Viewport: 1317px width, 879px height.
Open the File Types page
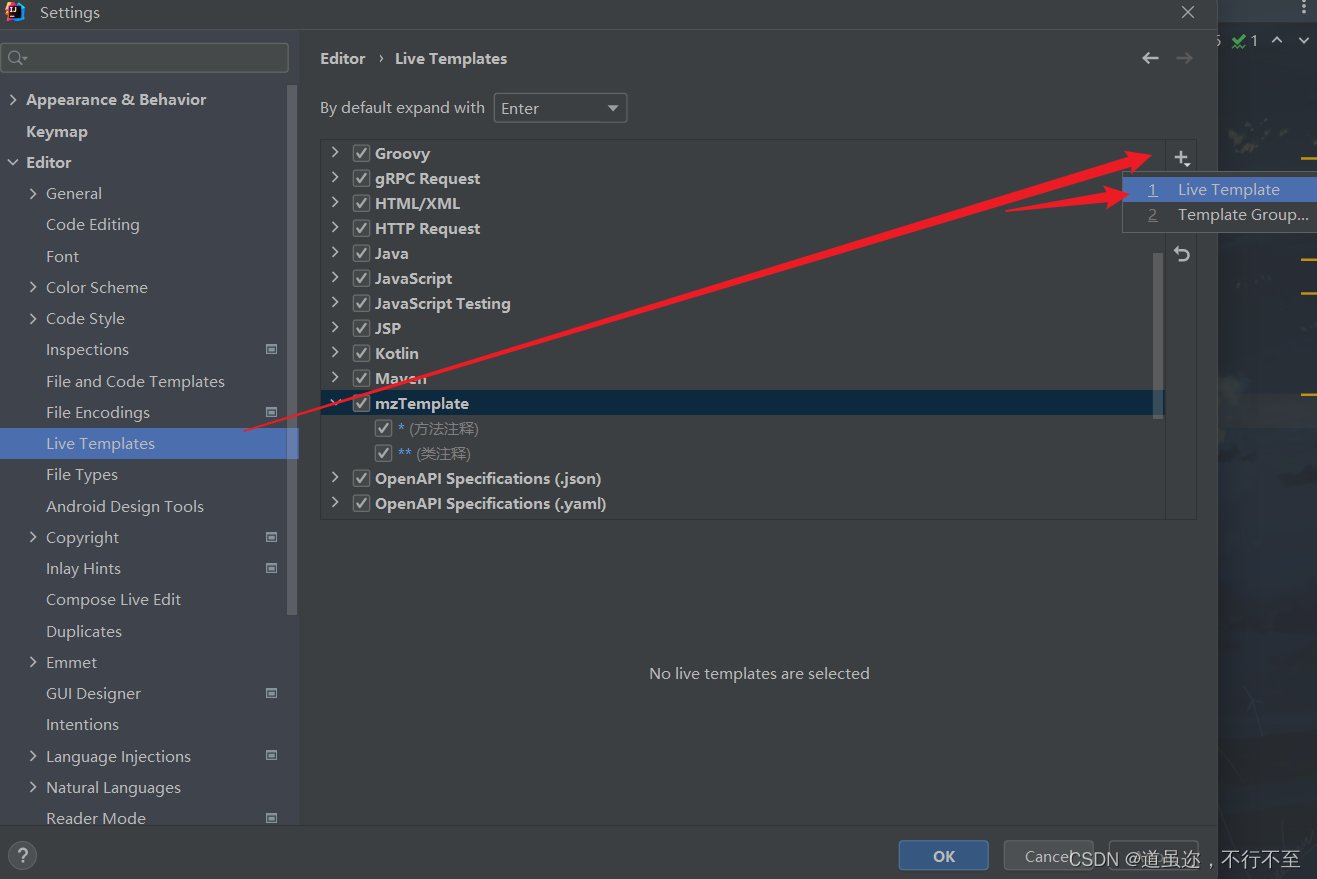[82, 474]
